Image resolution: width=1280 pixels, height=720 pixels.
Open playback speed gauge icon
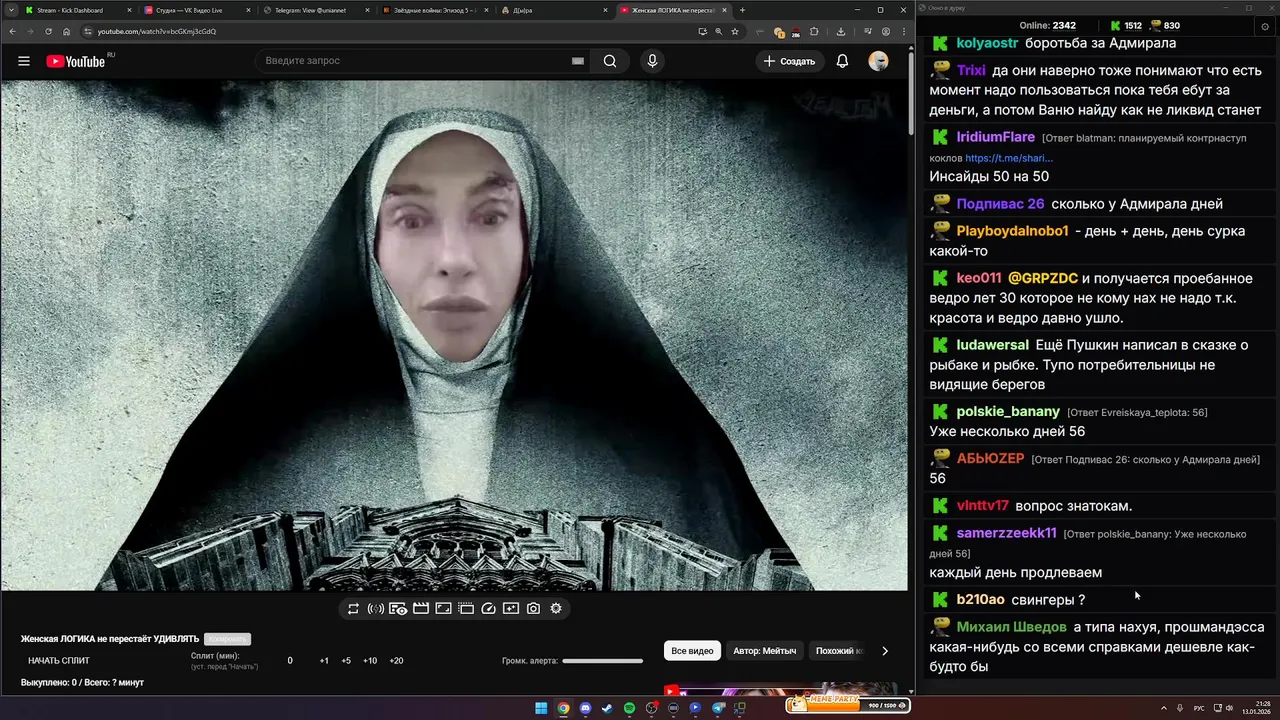coord(489,608)
